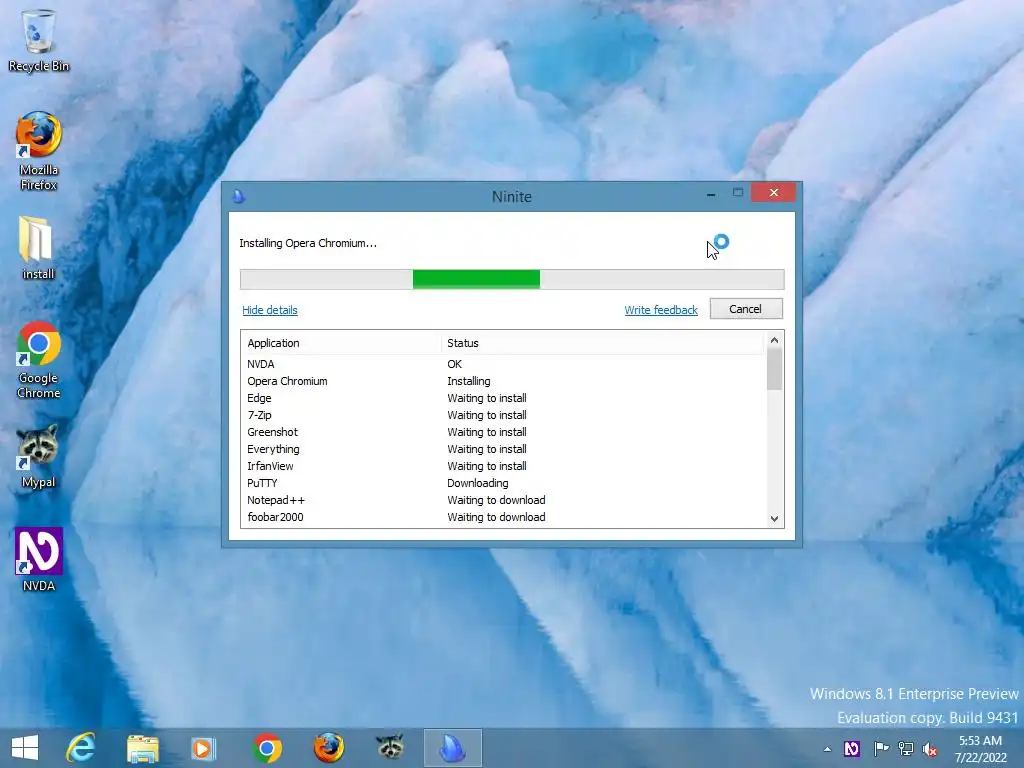This screenshot has height=768, width=1024.
Task: Open the Write feedback link
Action: [661, 310]
